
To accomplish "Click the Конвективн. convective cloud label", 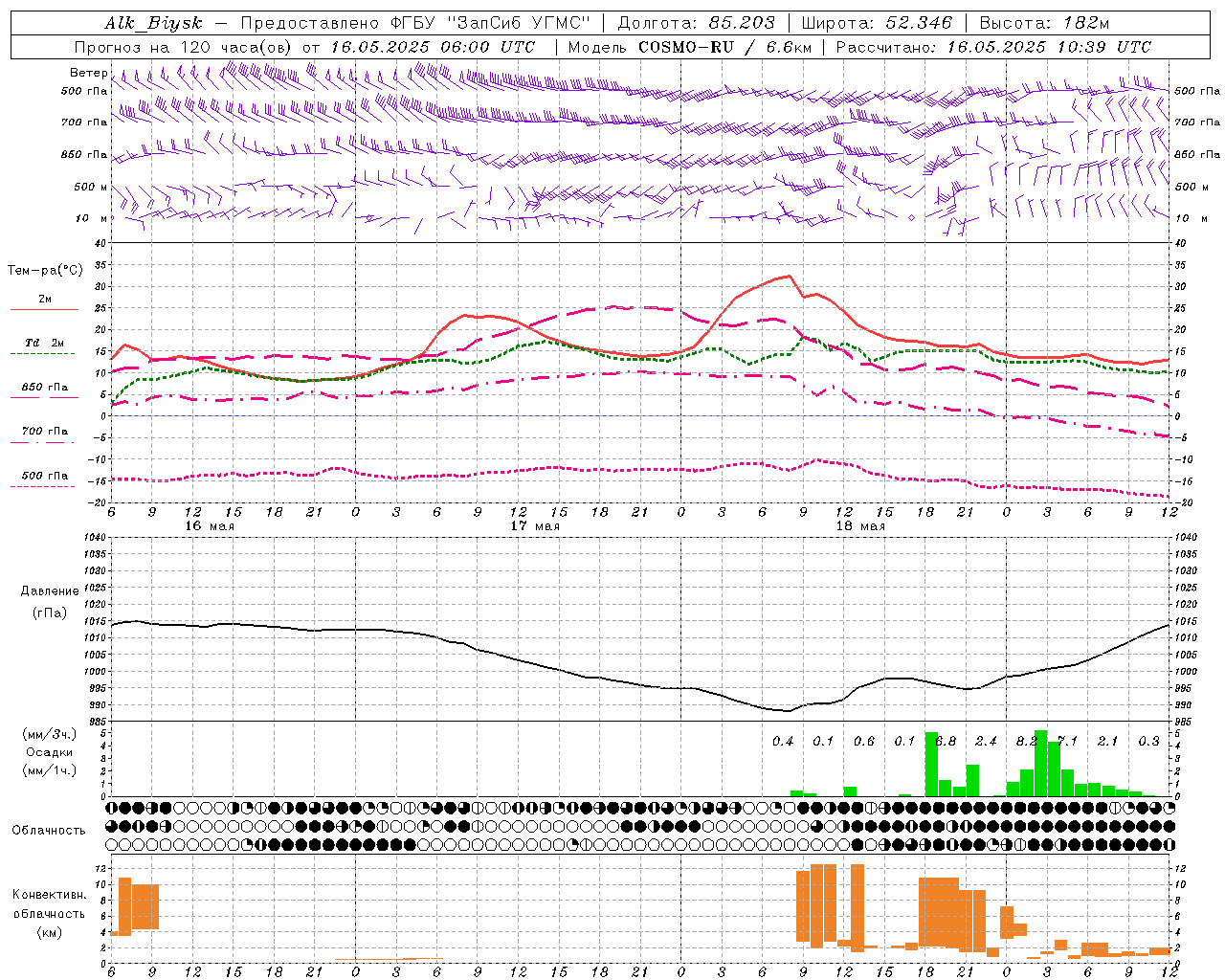I will pos(50,894).
